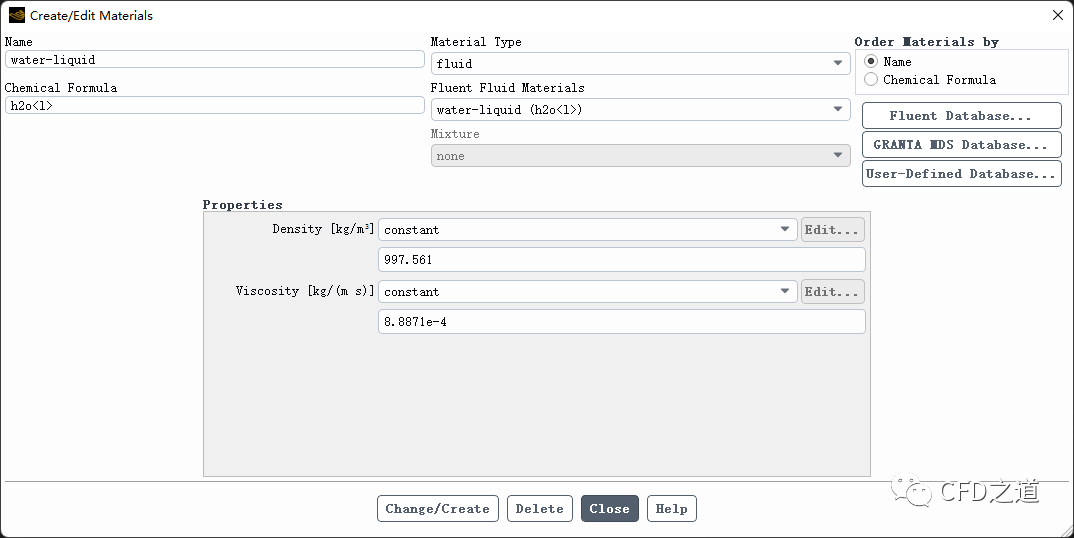Open Help for materials dialog
Image resolution: width=1074 pixels, height=538 pixels.
point(671,509)
